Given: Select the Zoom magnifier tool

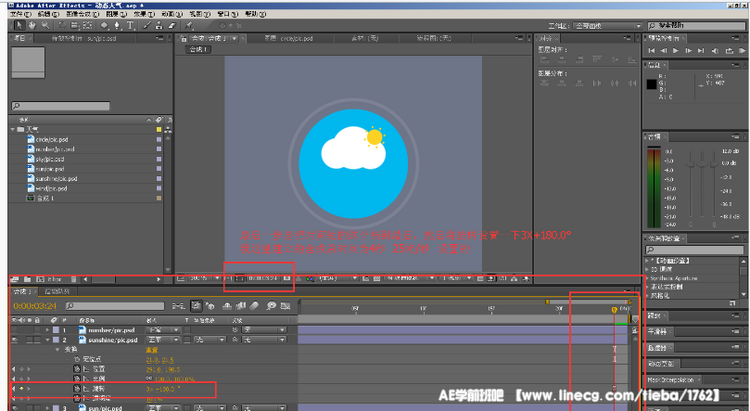Looking at the screenshot, I should click(x=45, y=25).
